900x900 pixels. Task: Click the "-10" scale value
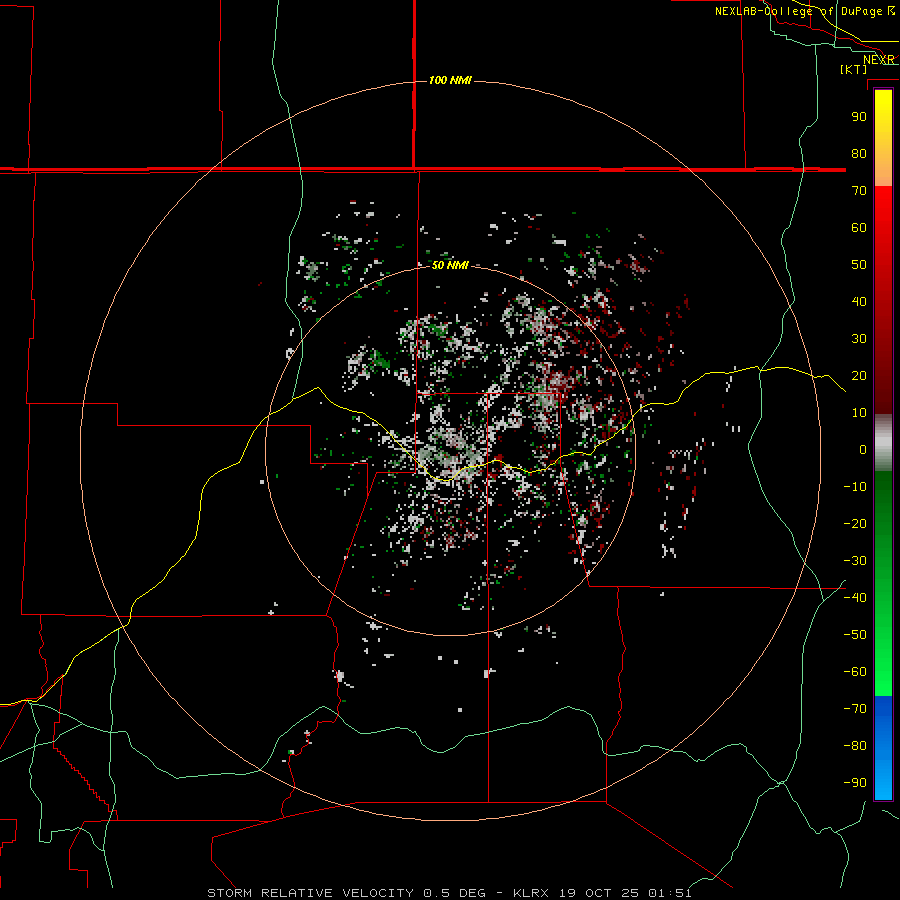(x=855, y=487)
